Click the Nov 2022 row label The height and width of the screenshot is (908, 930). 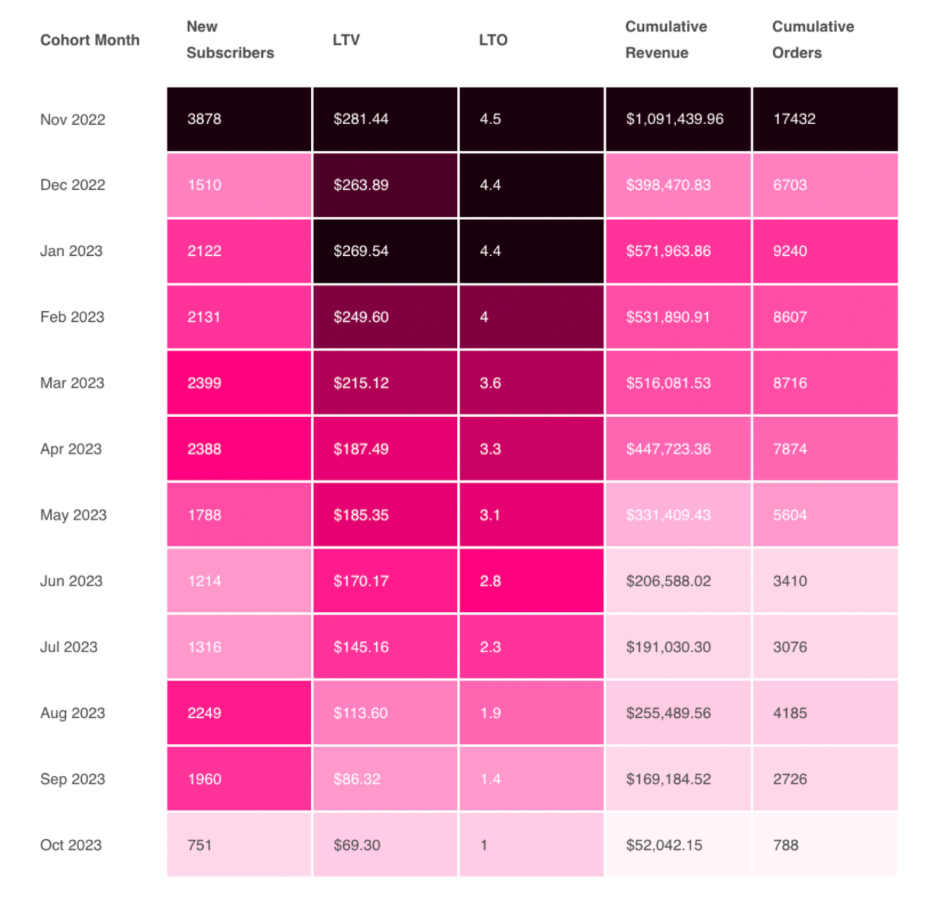(73, 119)
